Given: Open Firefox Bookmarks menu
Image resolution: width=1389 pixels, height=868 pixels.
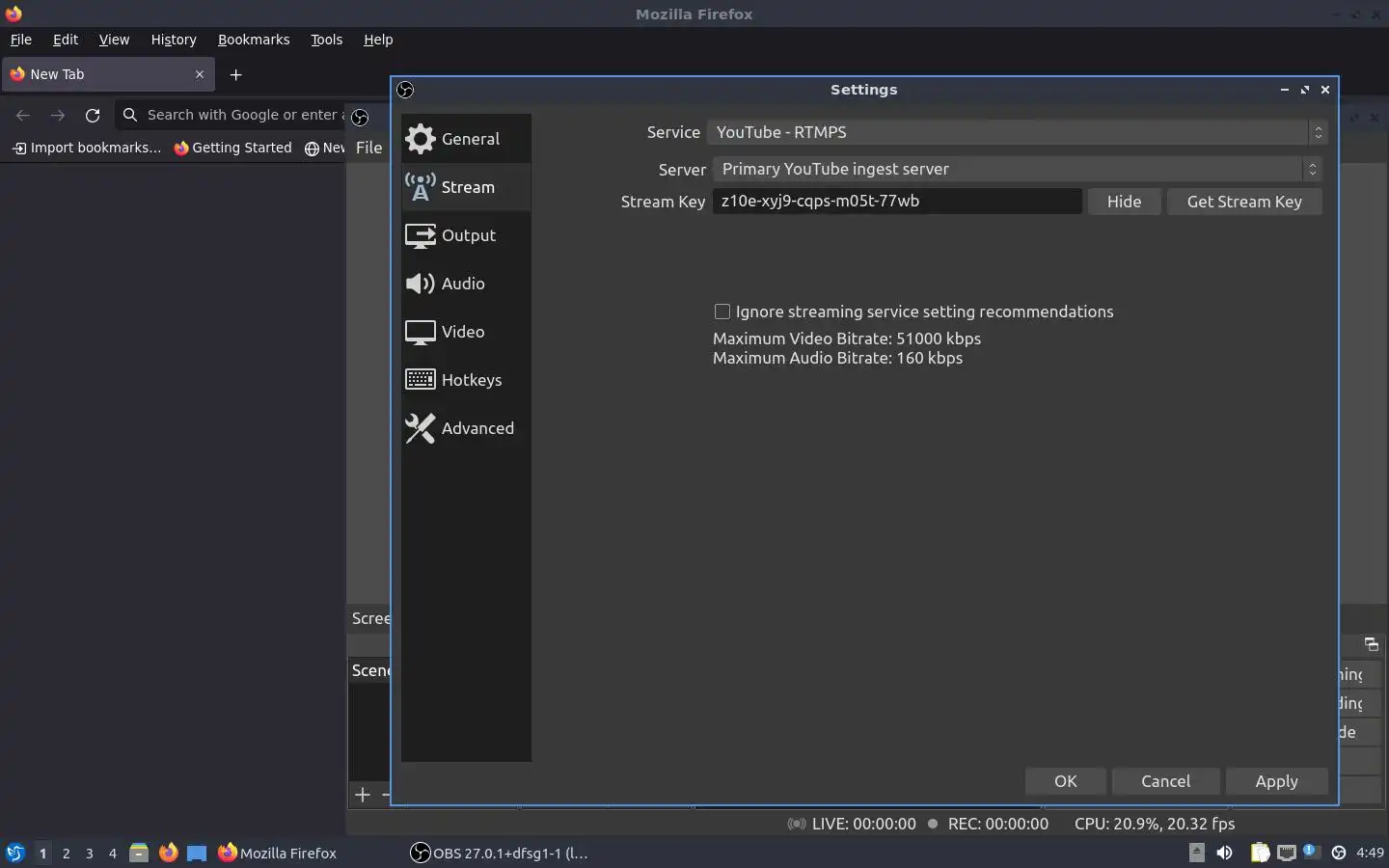Looking at the screenshot, I should pyautogui.click(x=254, y=40).
